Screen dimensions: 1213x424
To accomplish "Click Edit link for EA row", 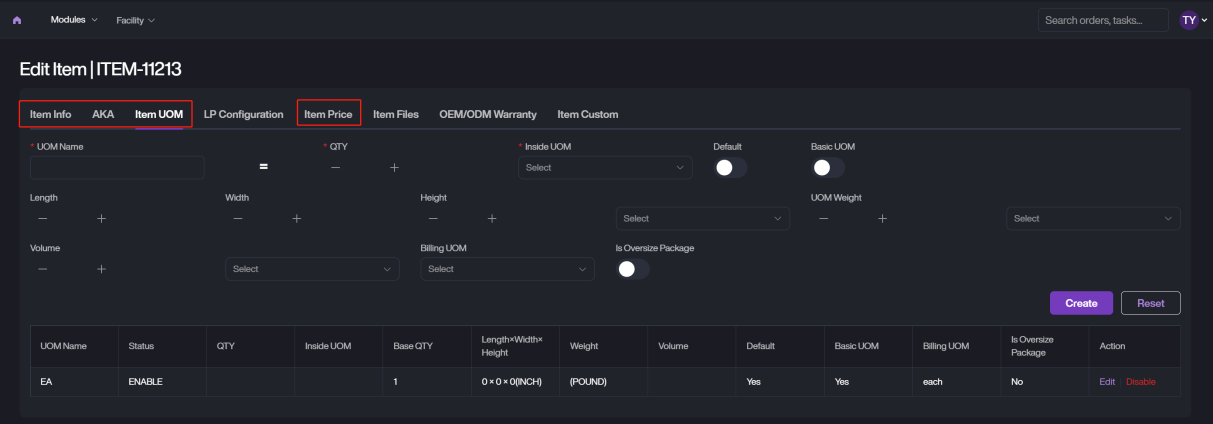I will pyautogui.click(x=1107, y=382).
